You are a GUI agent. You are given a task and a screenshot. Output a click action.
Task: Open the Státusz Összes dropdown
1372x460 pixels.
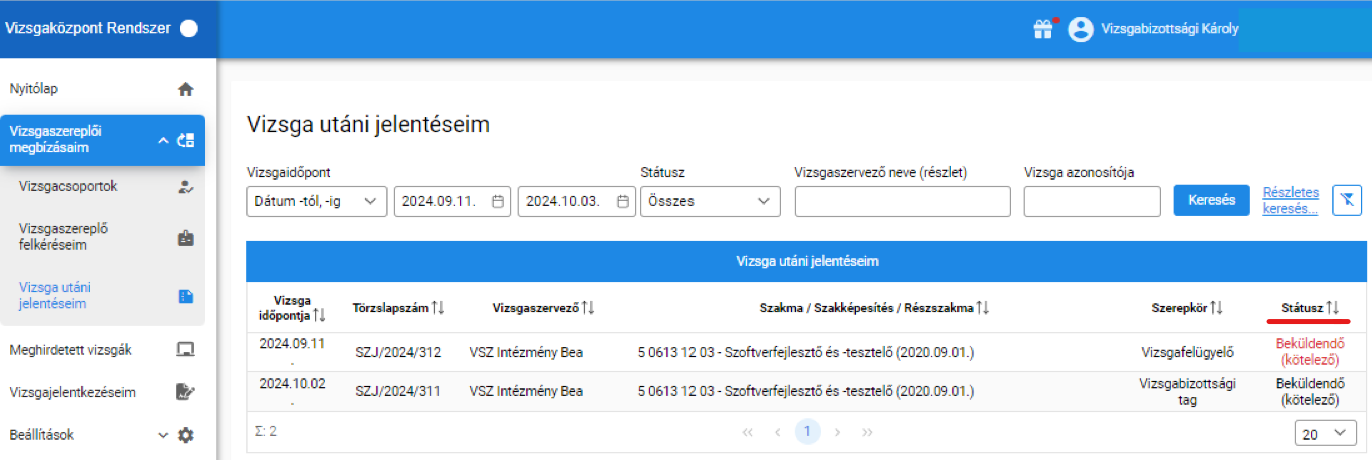pyautogui.click(x=710, y=201)
